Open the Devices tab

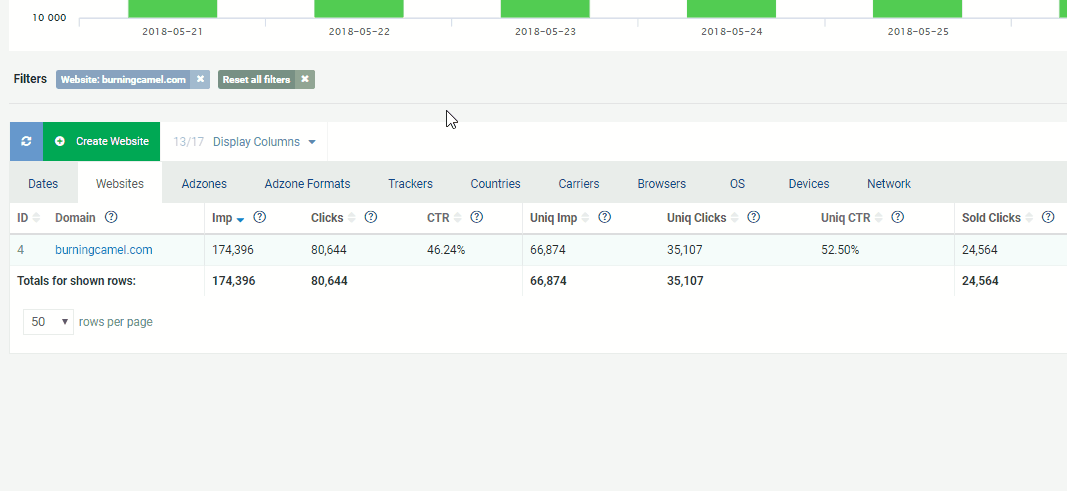809,184
